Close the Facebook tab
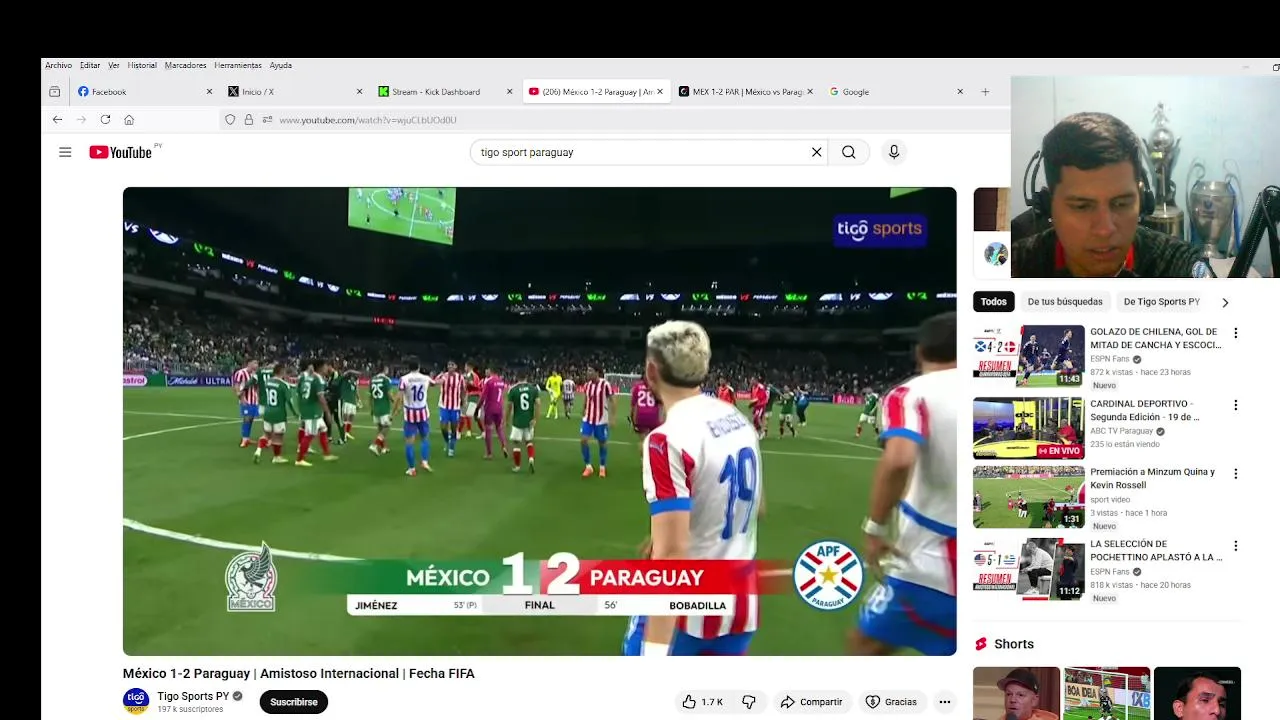 [209, 92]
